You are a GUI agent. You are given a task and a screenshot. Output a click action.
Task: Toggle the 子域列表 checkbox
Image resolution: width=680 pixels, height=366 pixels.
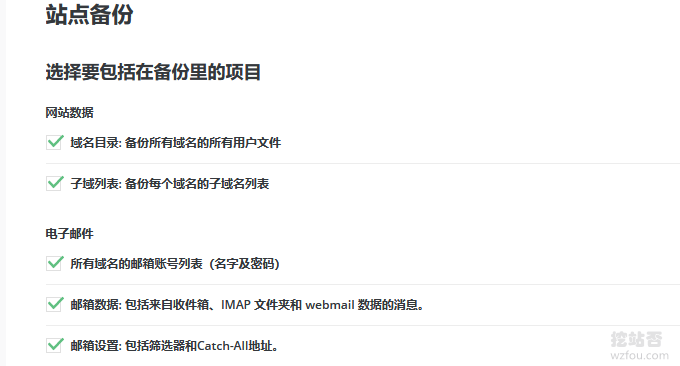point(54,183)
